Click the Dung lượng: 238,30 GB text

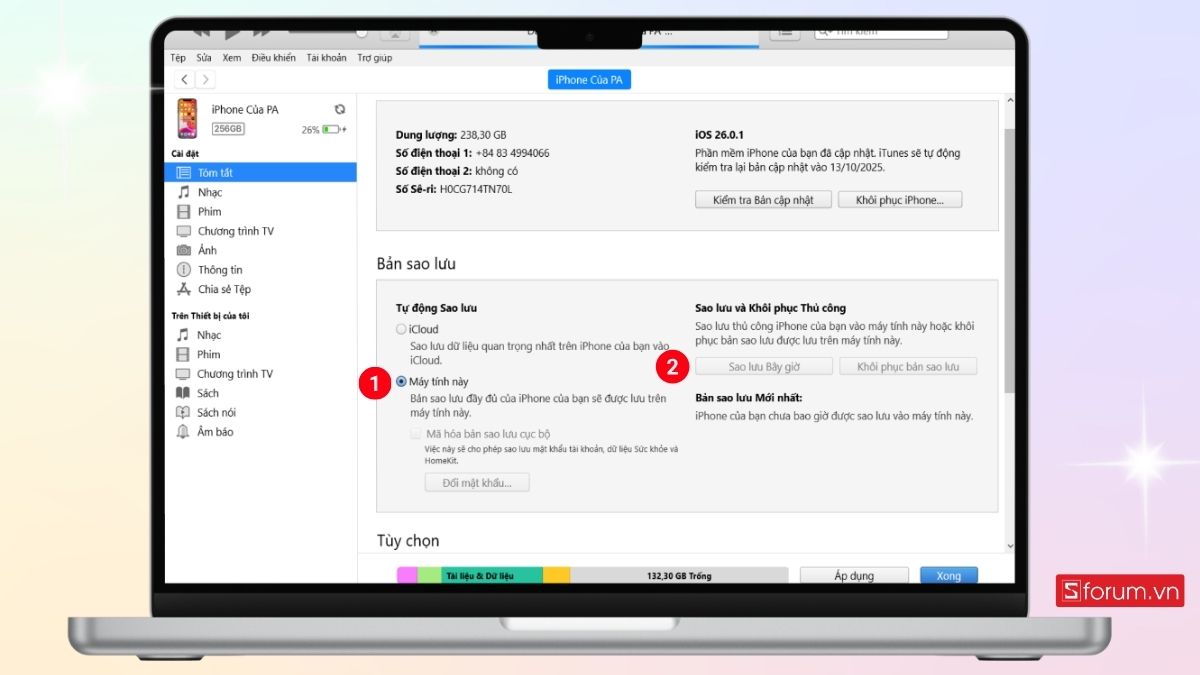(x=451, y=134)
